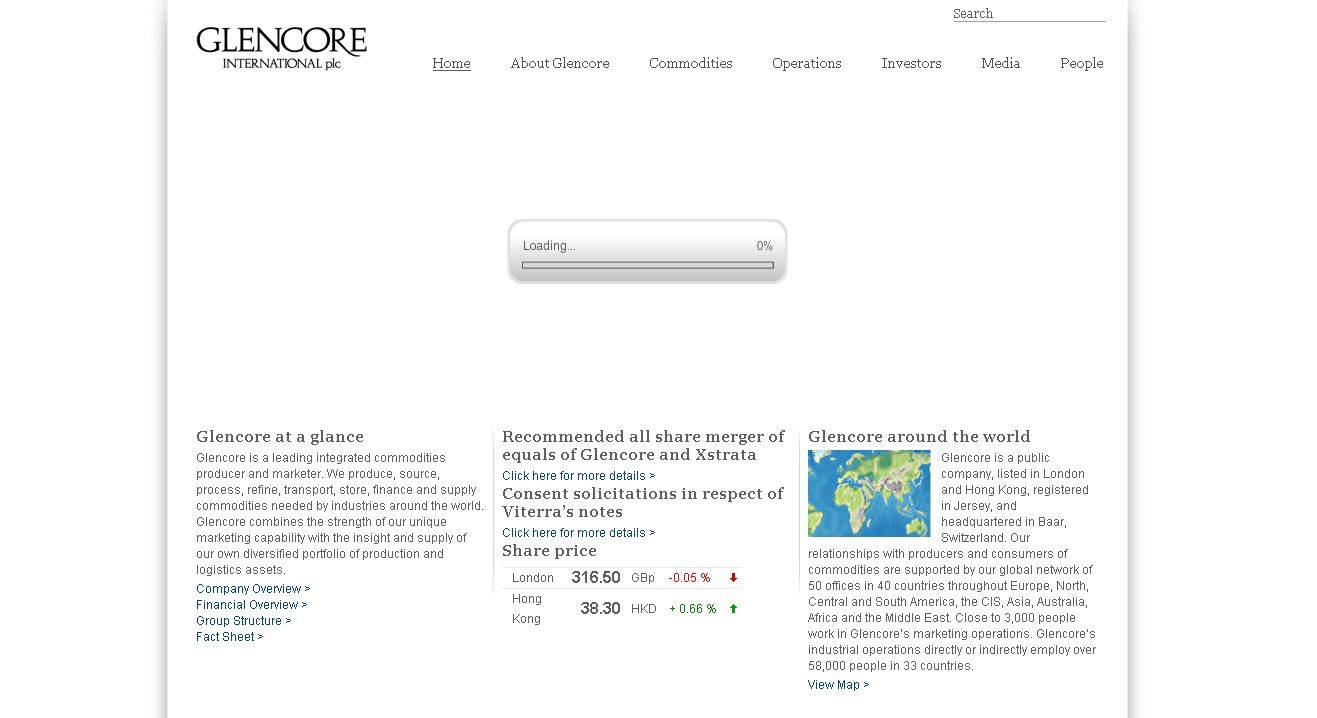Click the world map thumbnail
Image resolution: width=1317 pixels, height=718 pixels.
(x=869, y=493)
